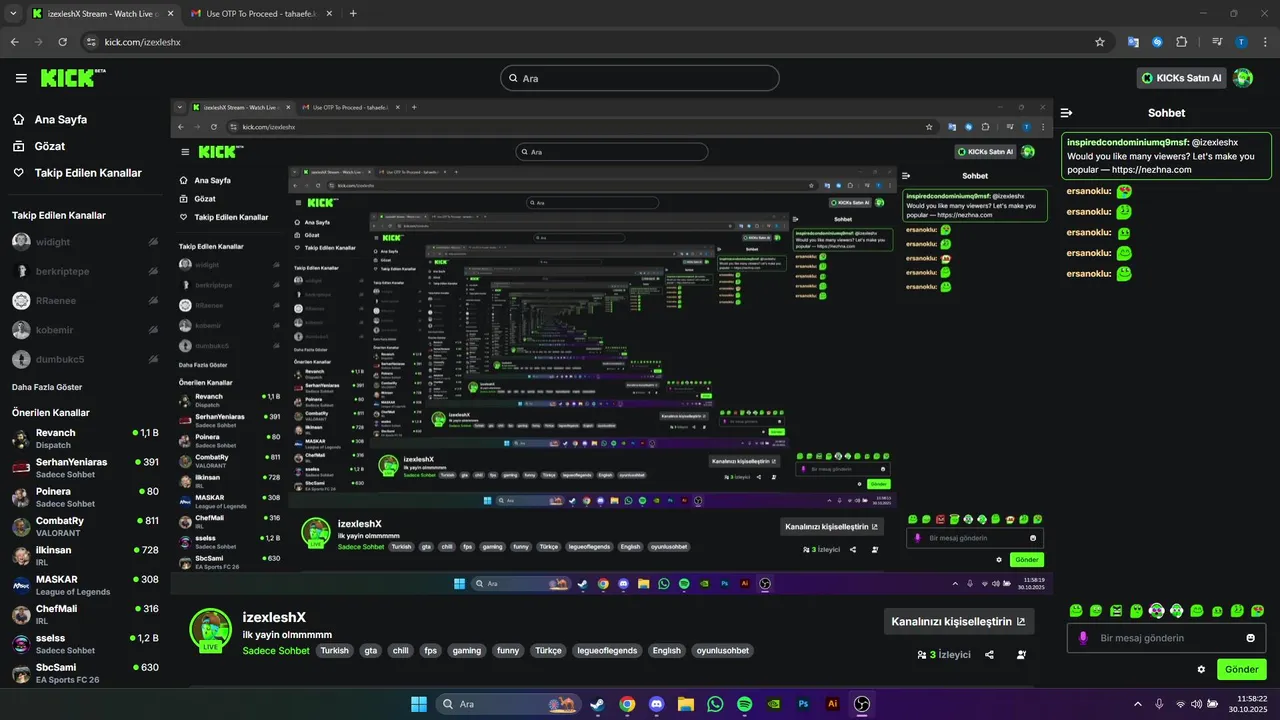Open the tab search dropdown arrow
The height and width of the screenshot is (720, 1280).
(13, 14)
